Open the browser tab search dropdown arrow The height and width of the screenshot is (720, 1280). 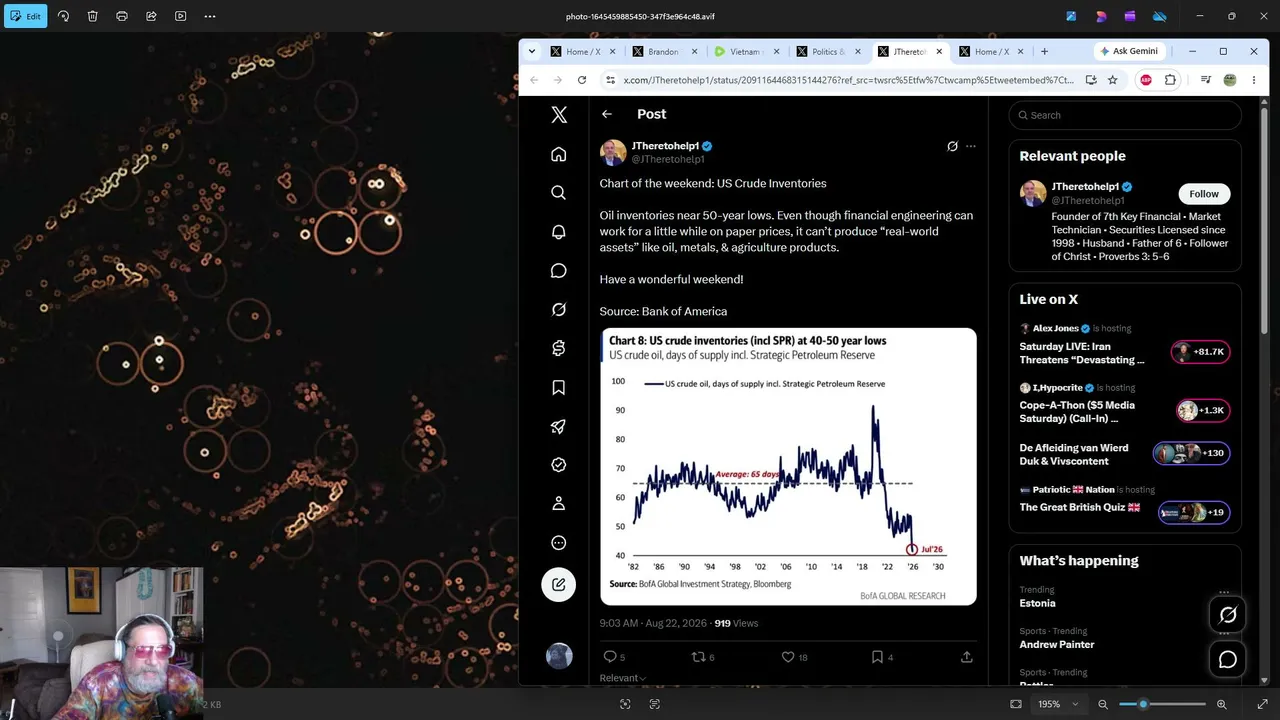click(x=532, y=51)
